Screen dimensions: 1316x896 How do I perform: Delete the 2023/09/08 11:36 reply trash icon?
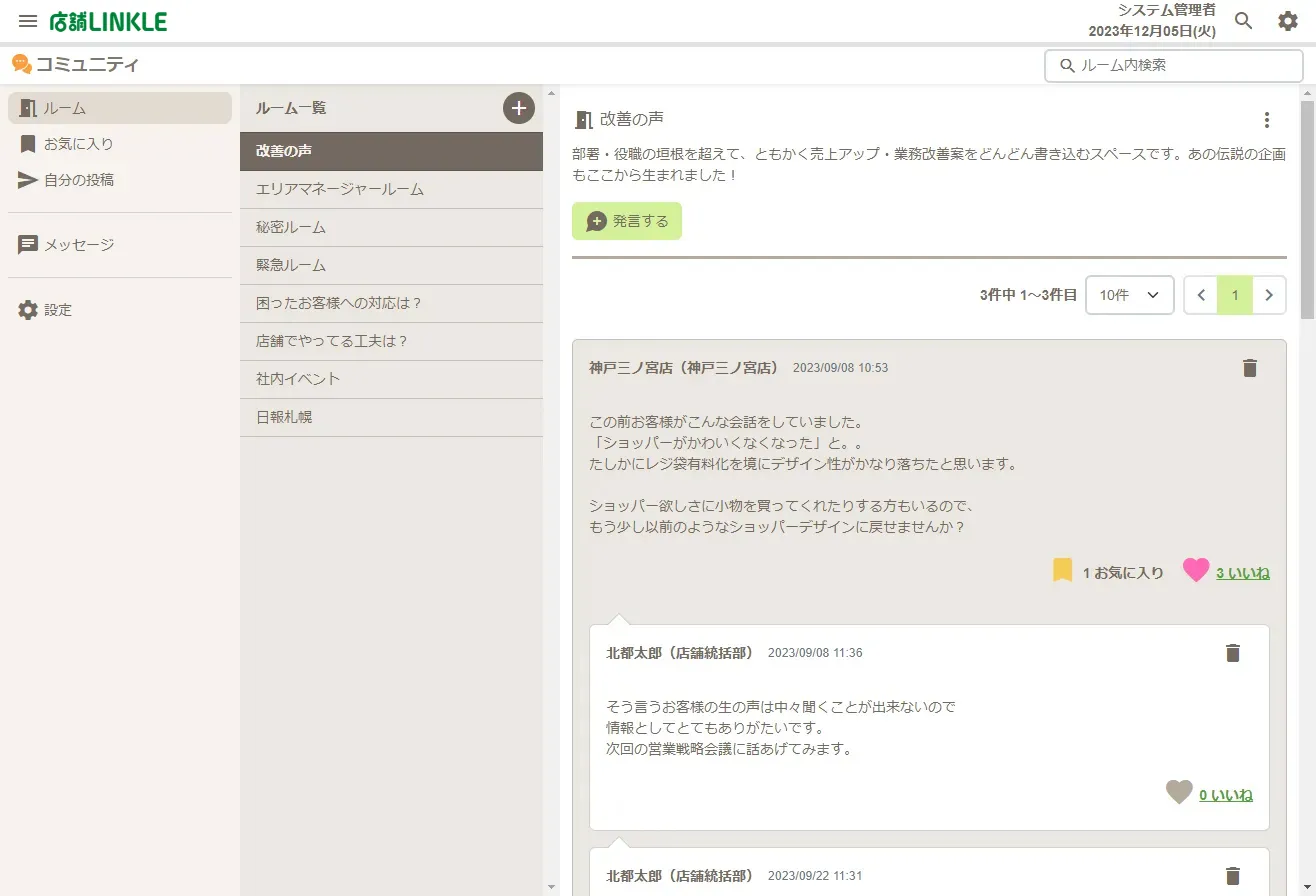click(1232, 653)
